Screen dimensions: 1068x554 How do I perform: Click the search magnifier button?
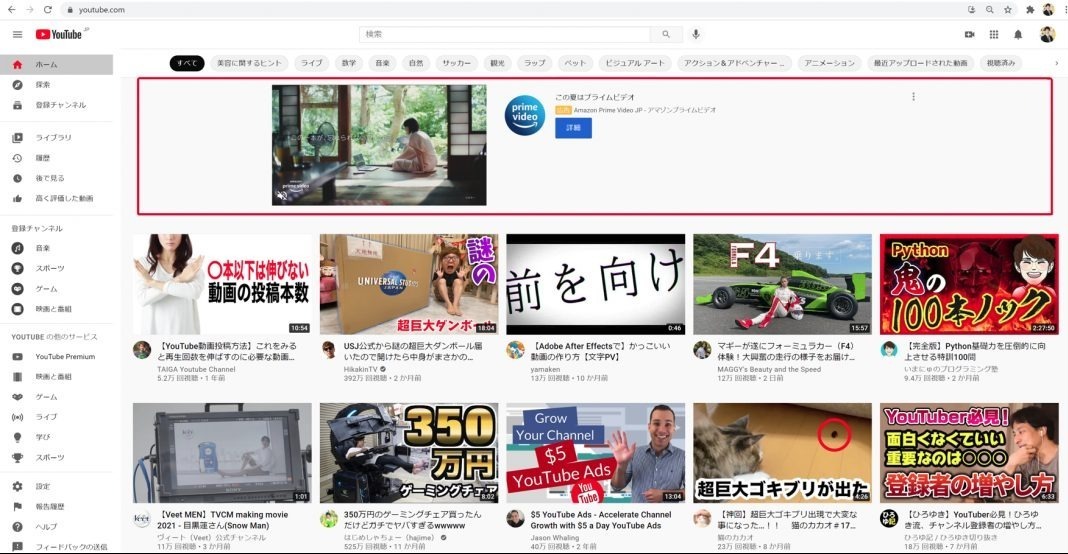click(665, 34)
